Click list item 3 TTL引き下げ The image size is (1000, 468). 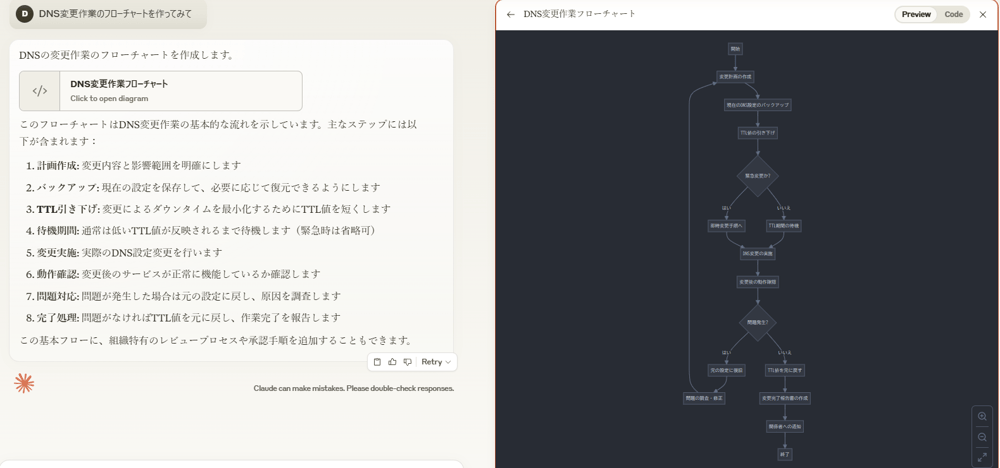coord(208,208)
